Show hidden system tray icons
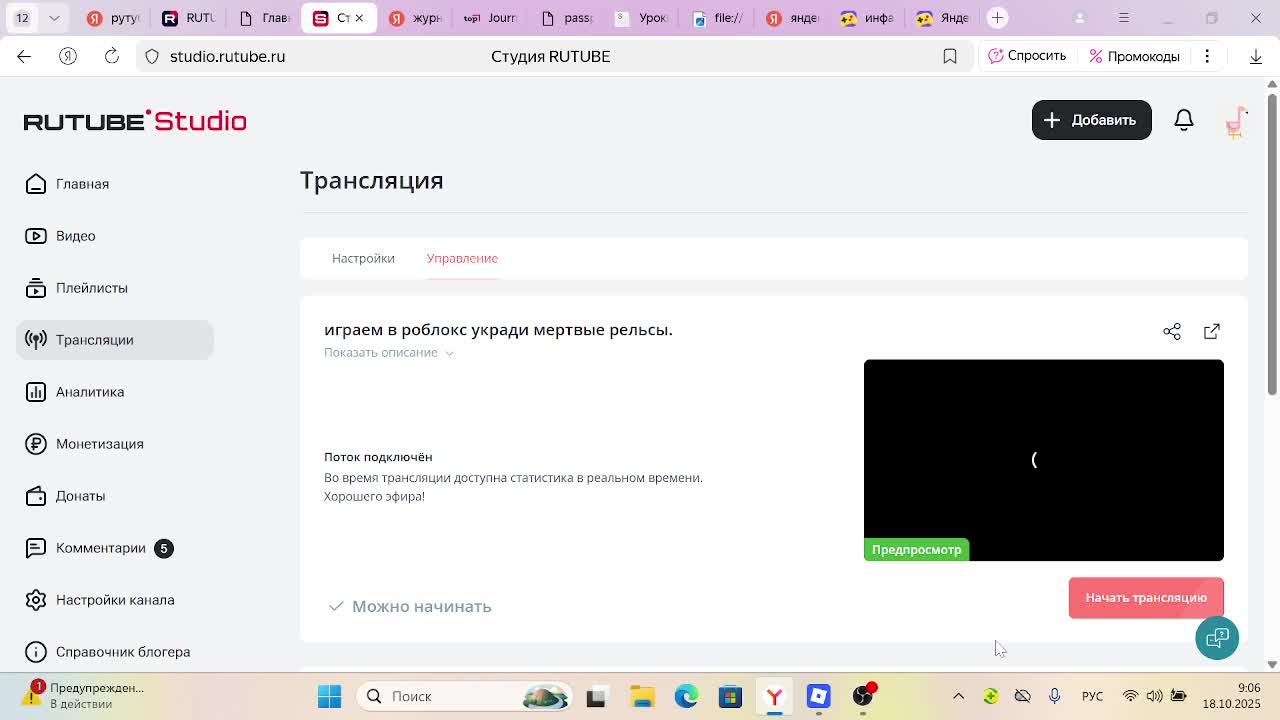 [x=958, y=696]
